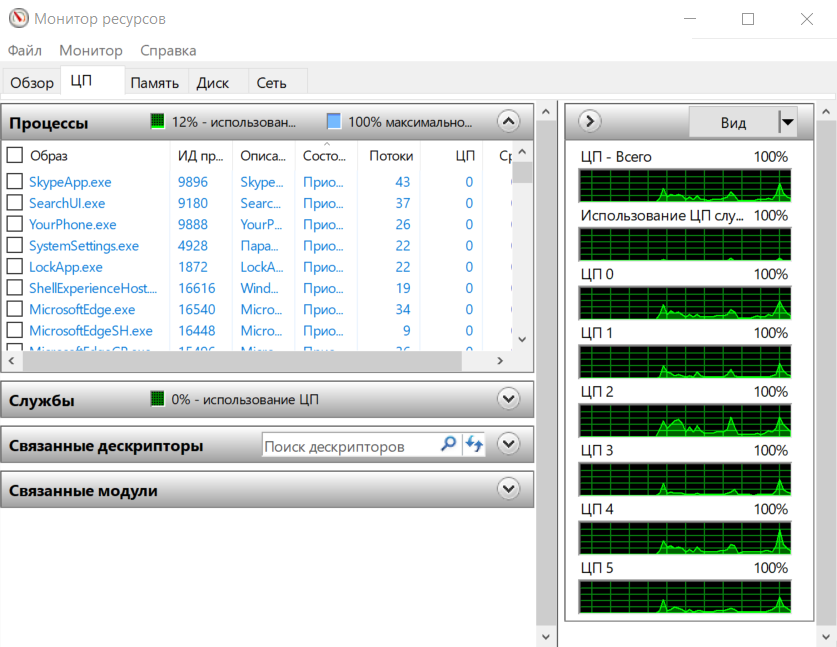Screen dimensions: 837x647
Task: Sort by the Описа... column header
Action: click(263, 156)
